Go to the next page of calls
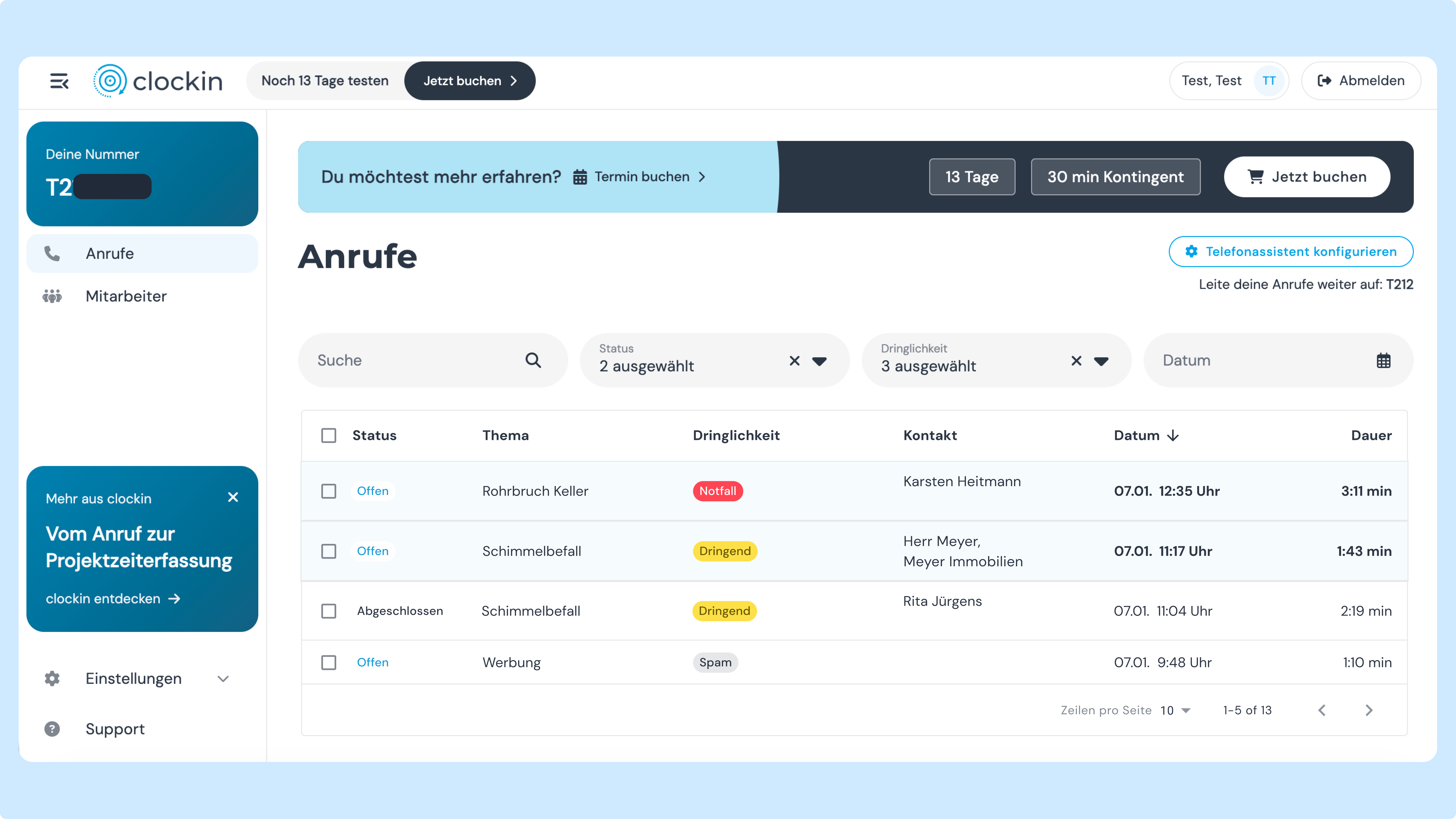This screenshot has width=1456, height=819. coord(1368,710)
